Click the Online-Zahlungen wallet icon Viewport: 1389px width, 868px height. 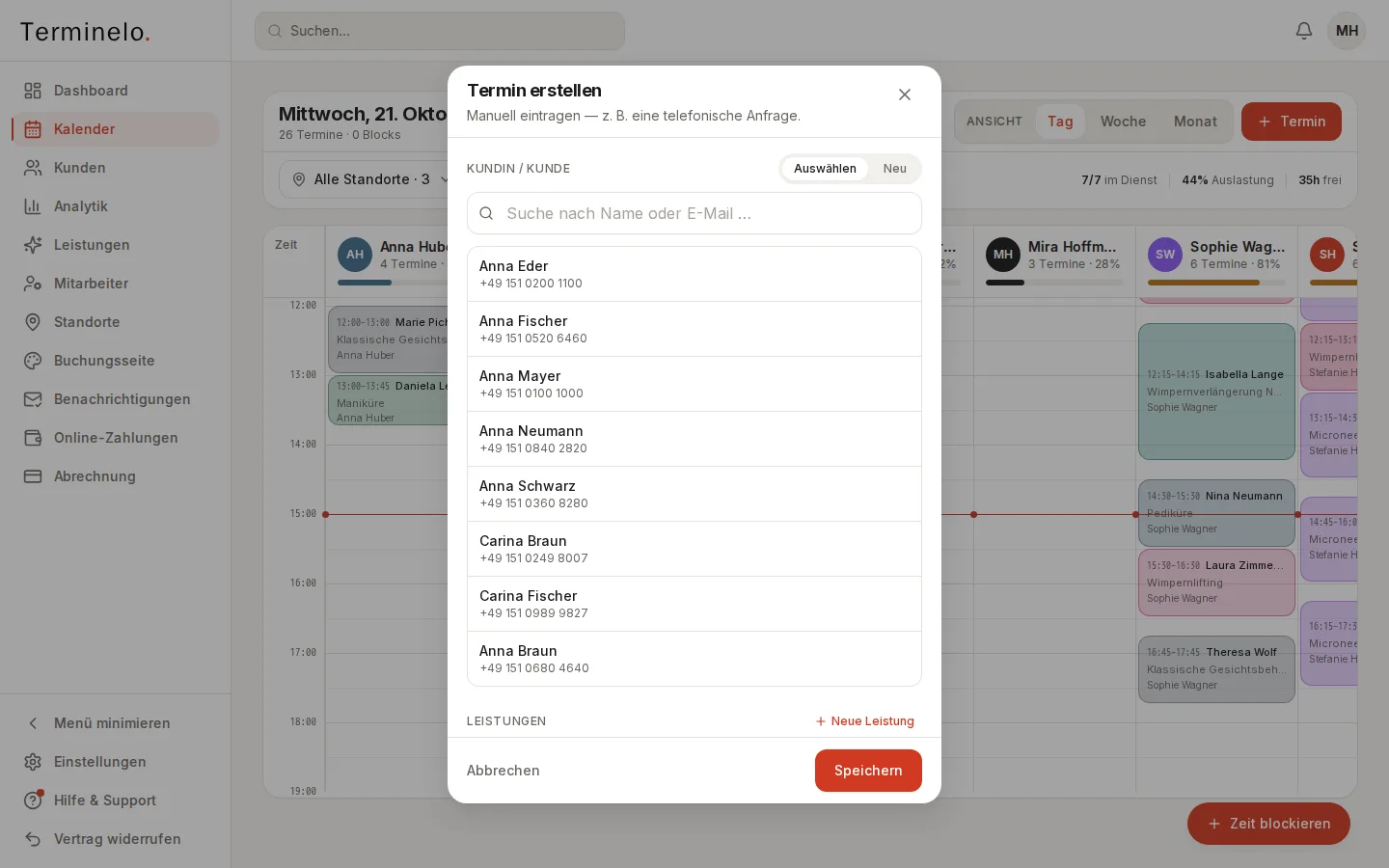click(33, 438)
